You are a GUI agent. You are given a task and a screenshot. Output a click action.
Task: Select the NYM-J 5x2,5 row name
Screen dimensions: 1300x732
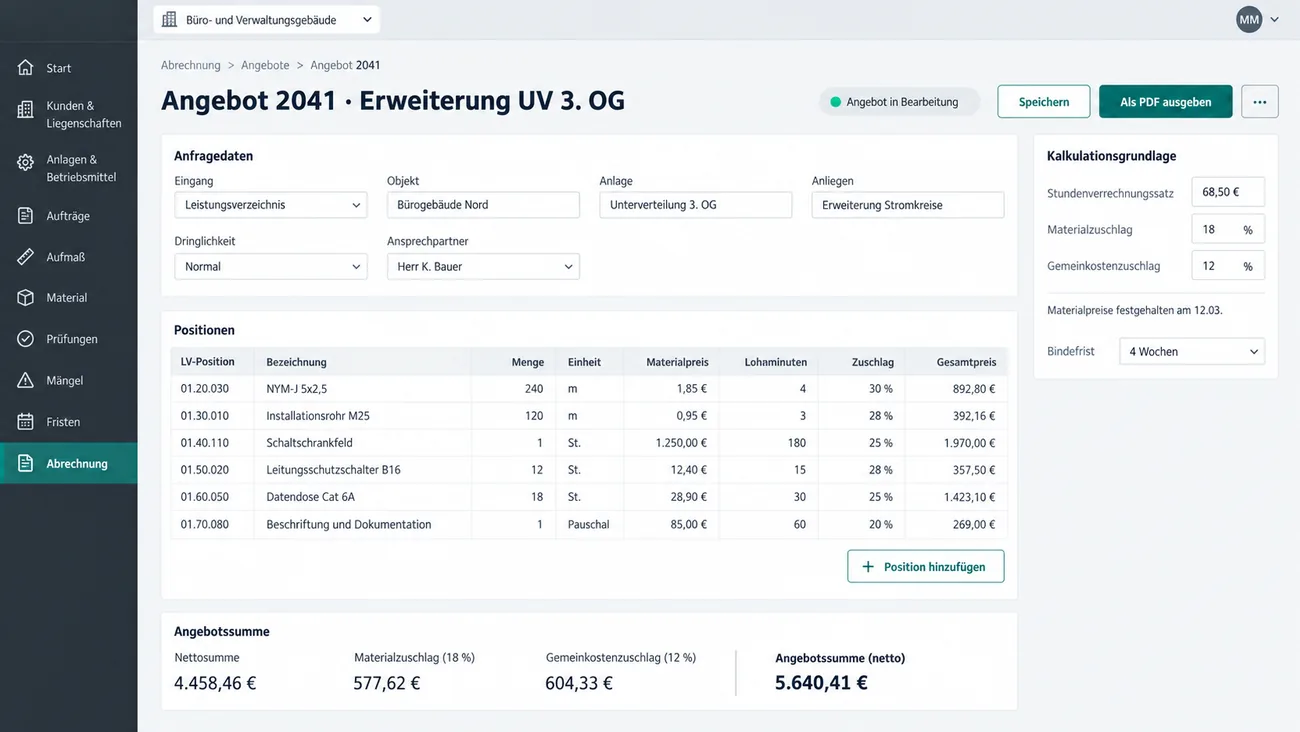point(297,389)
